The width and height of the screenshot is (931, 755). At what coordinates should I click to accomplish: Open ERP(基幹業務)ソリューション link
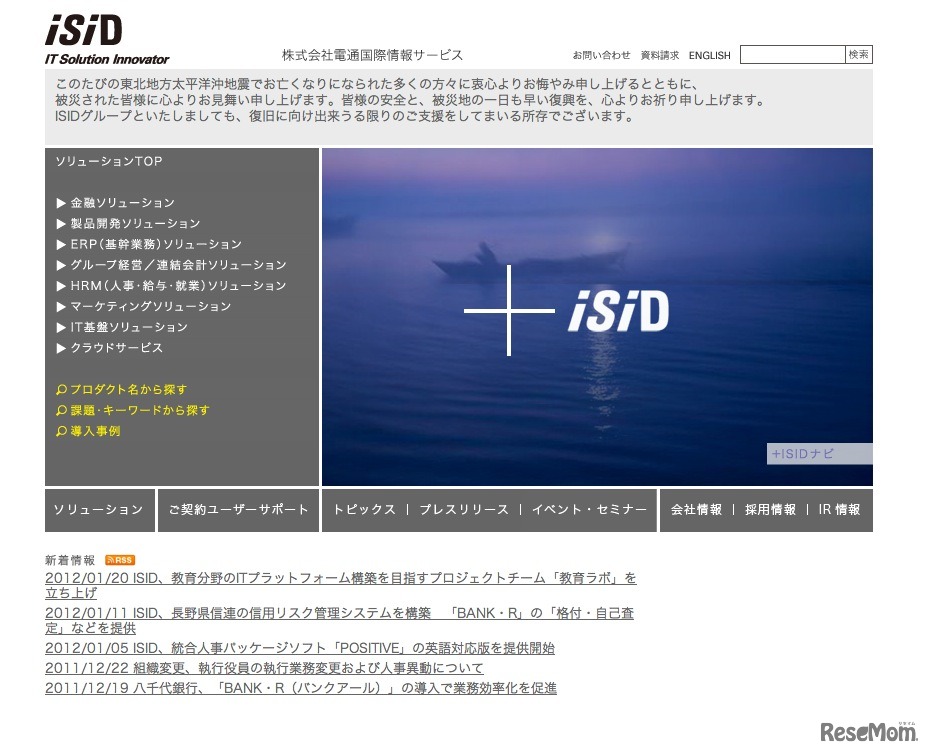(156, 245)
